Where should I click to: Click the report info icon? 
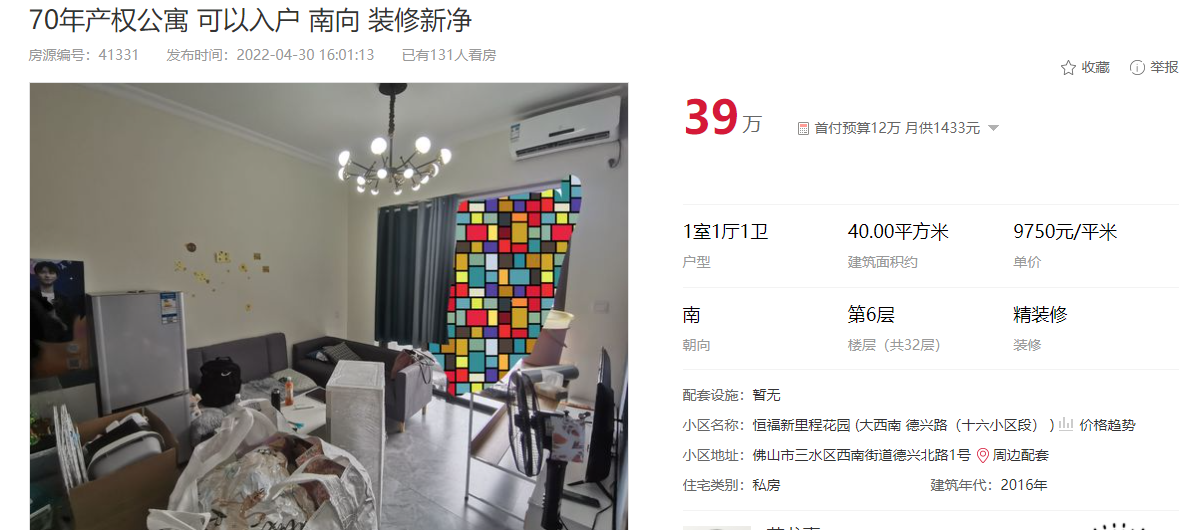(1137, 68)
